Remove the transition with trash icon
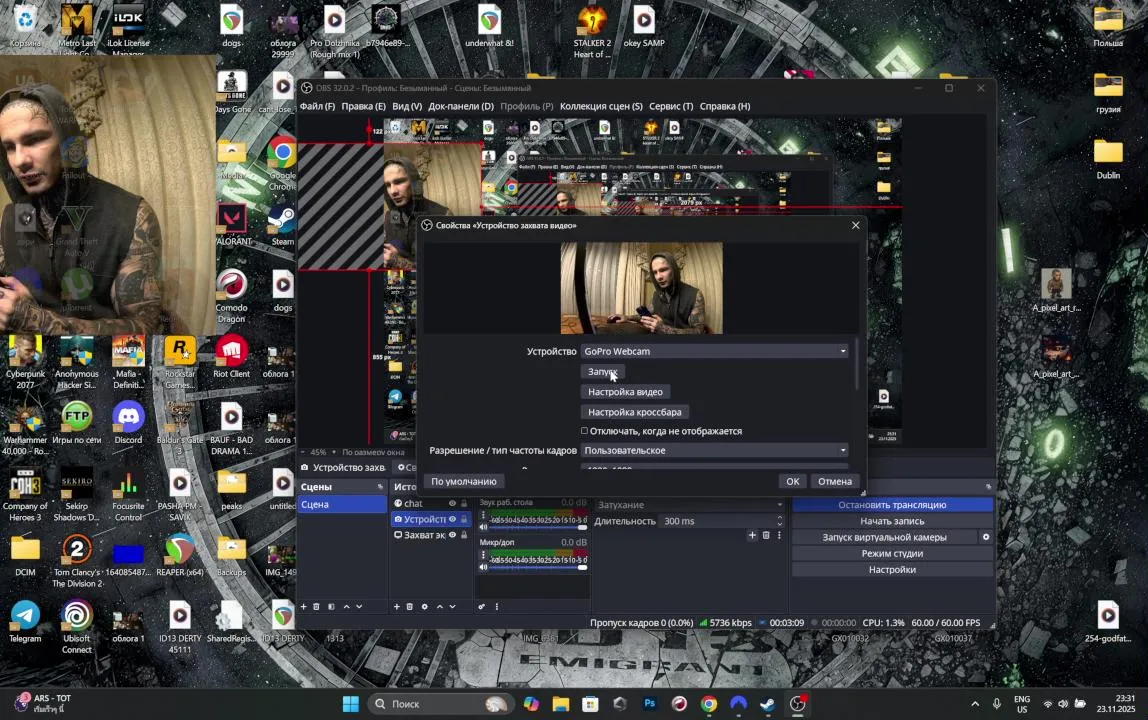Image resolution: width=1148 pixels, height=720 pixels. [x=767, y=535]
